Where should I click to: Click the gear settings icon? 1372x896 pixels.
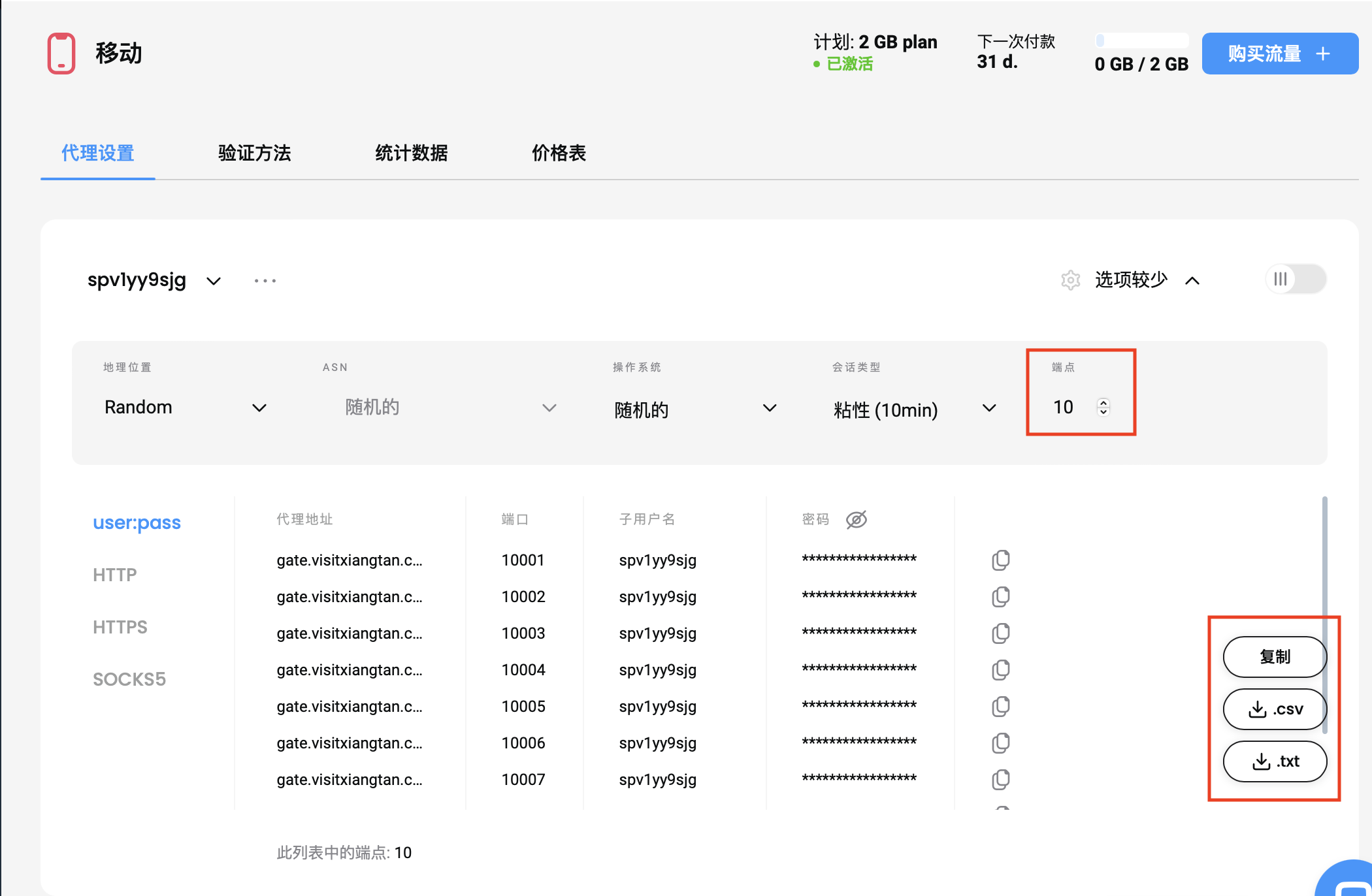1070,280
